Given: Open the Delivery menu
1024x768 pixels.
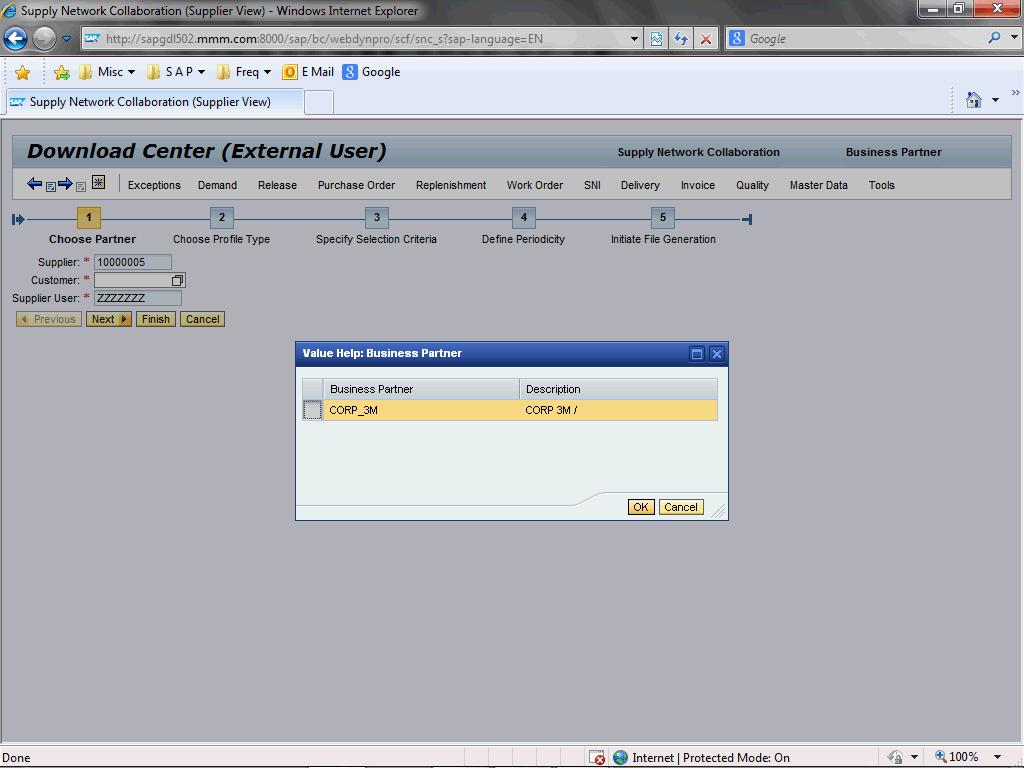Looking at the screenshot, I should tap(640, 185).
